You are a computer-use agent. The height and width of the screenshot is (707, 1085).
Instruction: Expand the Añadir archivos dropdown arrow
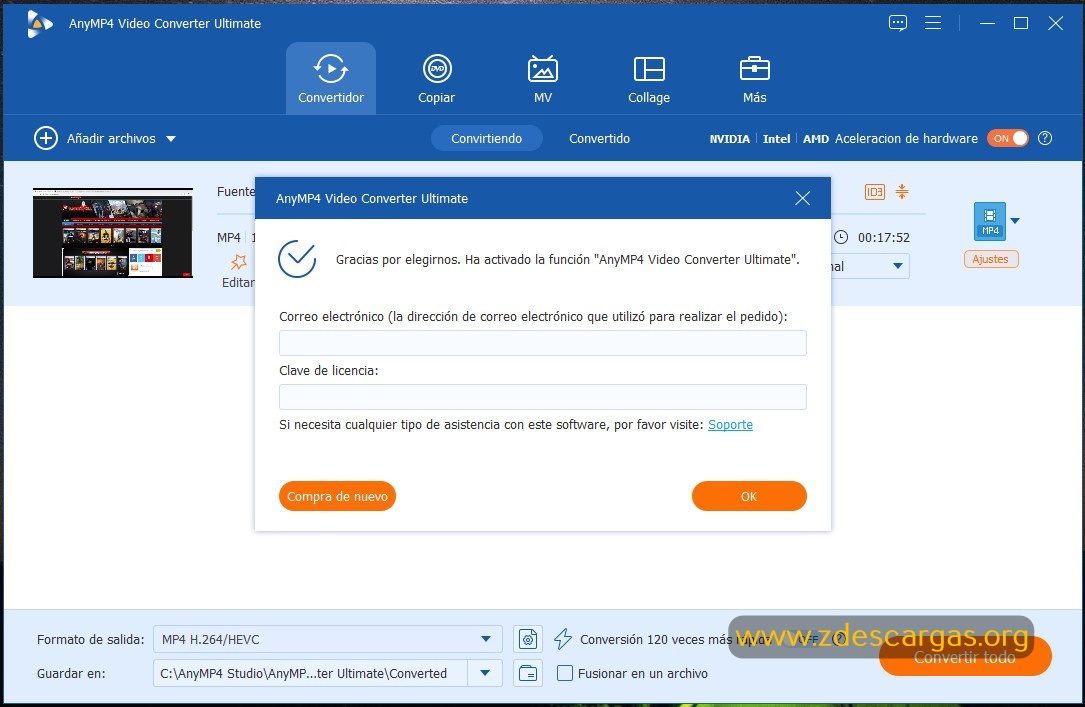pyautogui.click(x=171, y=139)
